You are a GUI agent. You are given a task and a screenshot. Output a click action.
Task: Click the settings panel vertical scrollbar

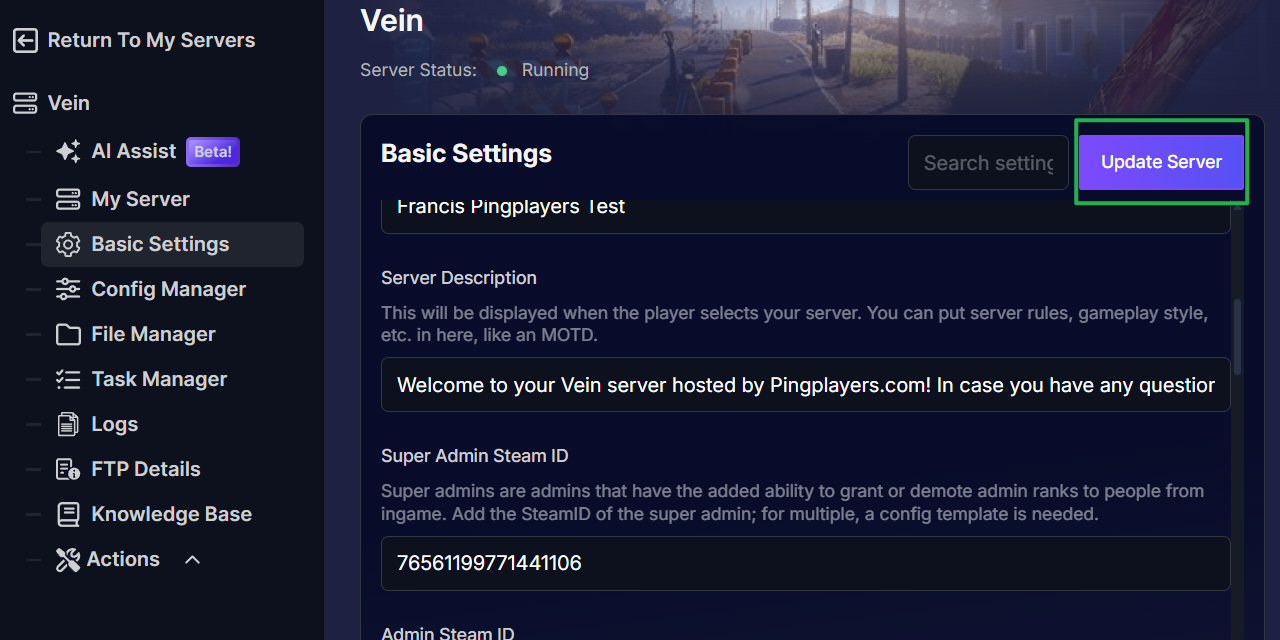point(1237,337)
